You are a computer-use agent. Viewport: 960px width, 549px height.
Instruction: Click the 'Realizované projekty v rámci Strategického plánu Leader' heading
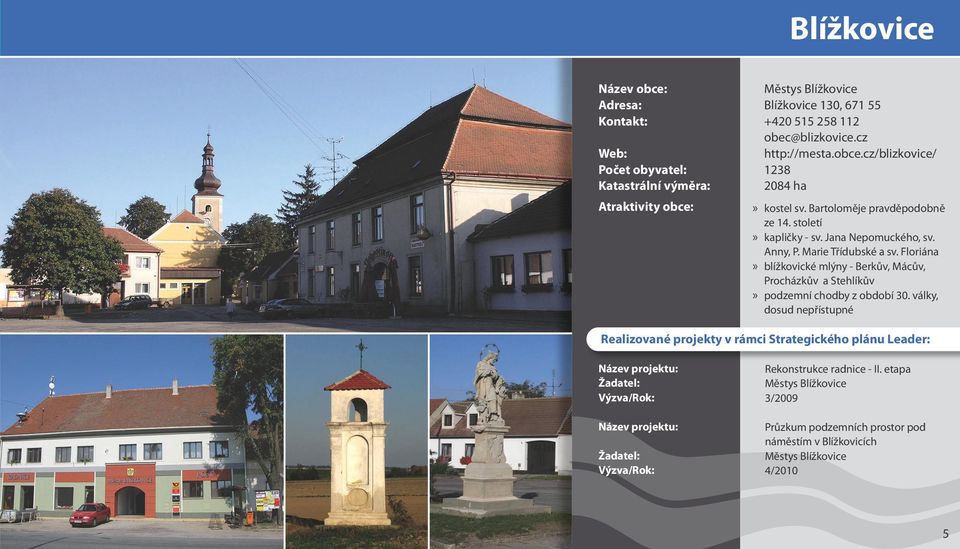[765, 339]
